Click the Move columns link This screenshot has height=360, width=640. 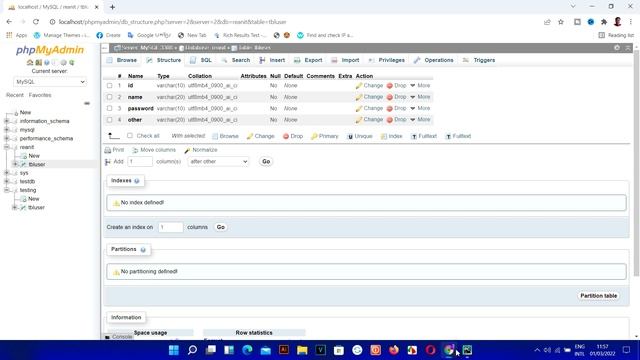point(154,150)
